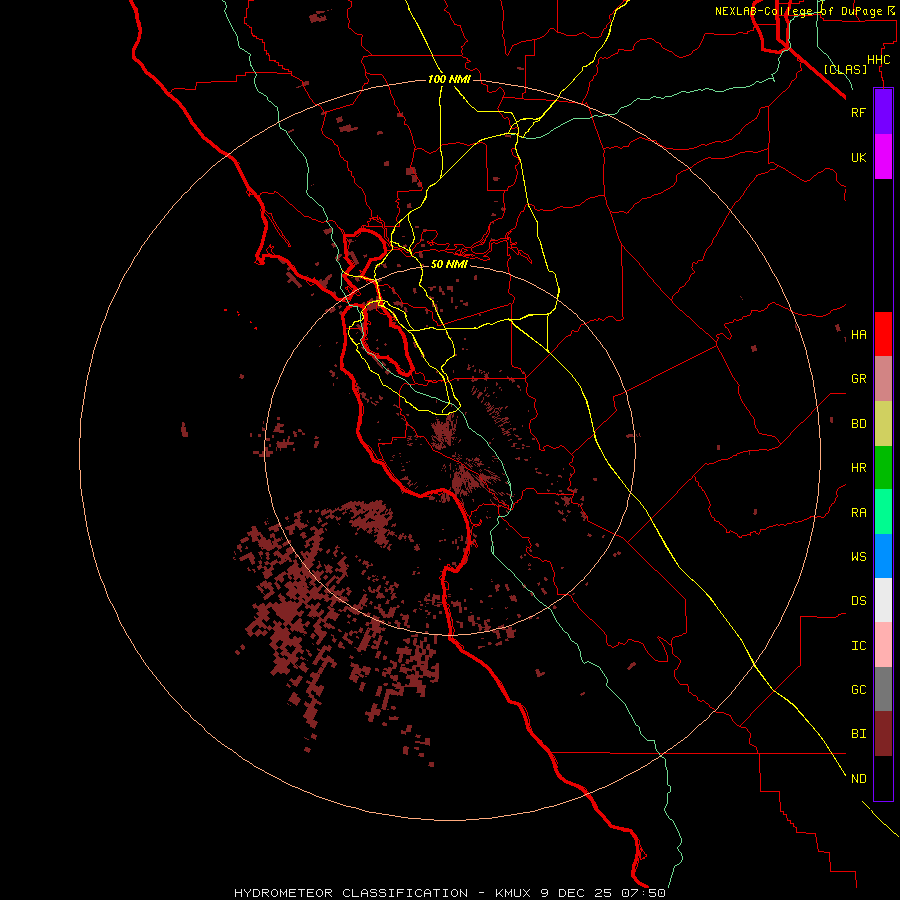The width and height of the screenshot is (900, 900).
Task: Select the IC pink legend swatch
Action: 883,645
